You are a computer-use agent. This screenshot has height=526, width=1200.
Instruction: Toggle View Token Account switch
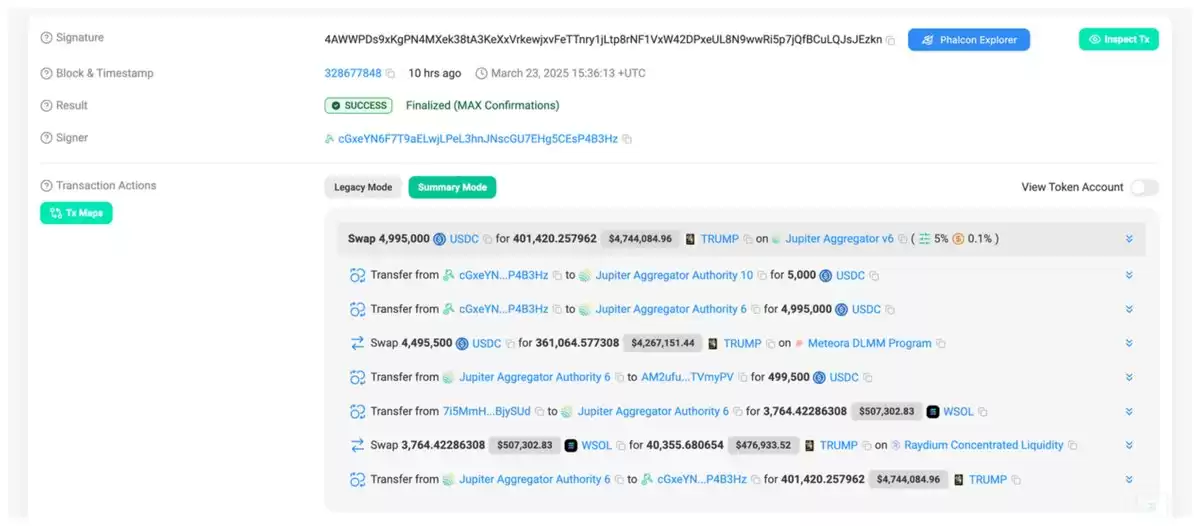tap(1144, 187)
